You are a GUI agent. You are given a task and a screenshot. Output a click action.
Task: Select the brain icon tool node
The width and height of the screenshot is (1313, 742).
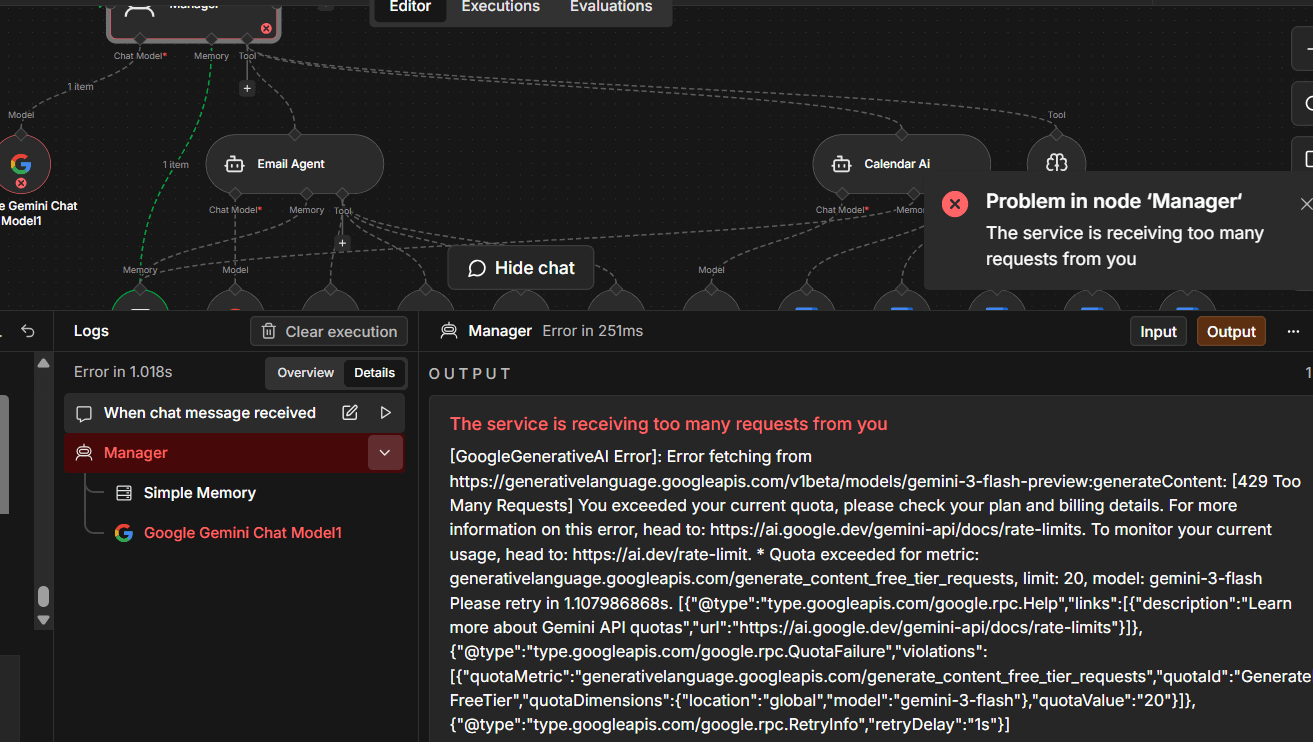1056,163
